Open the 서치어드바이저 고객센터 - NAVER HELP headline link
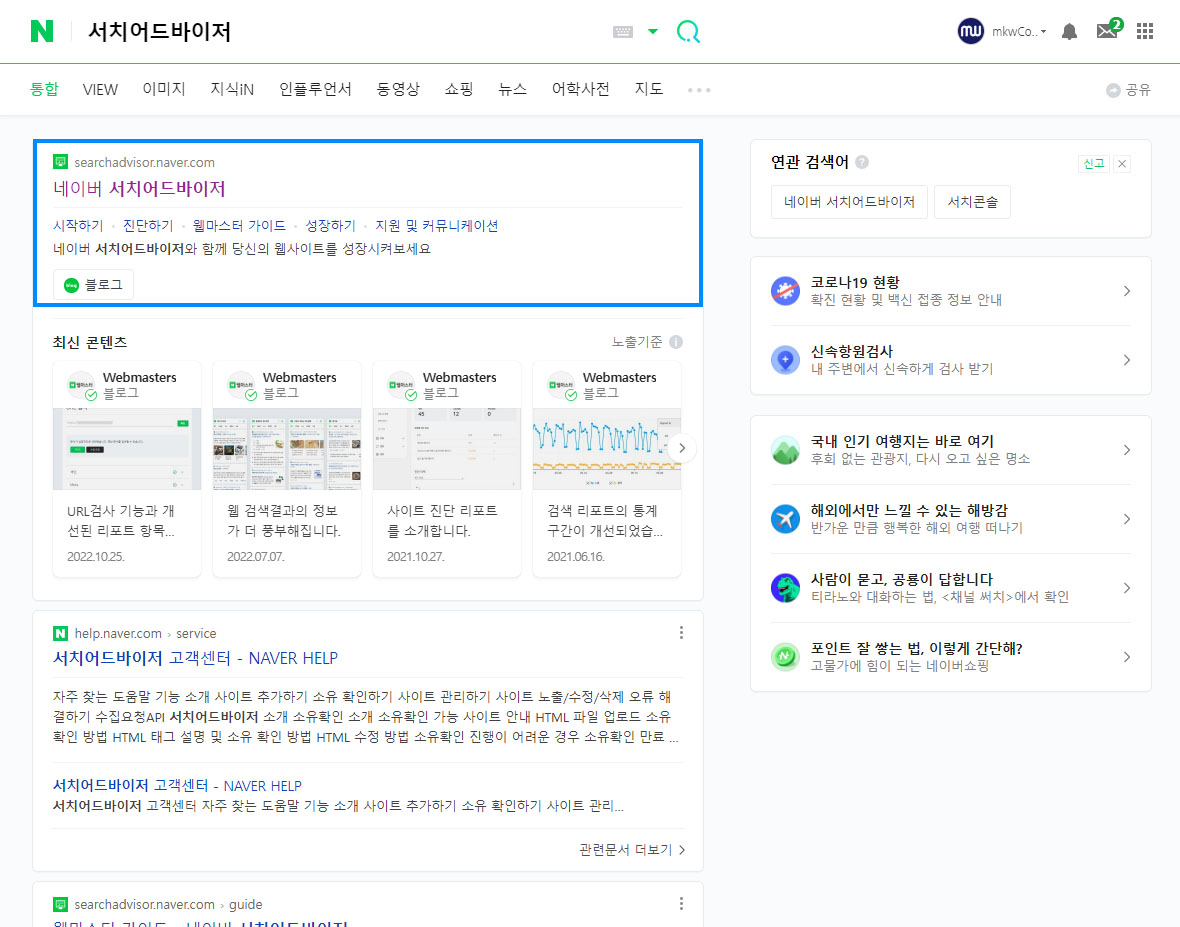The width and height of the screenshot is (1180, 927). coord(195,658)
